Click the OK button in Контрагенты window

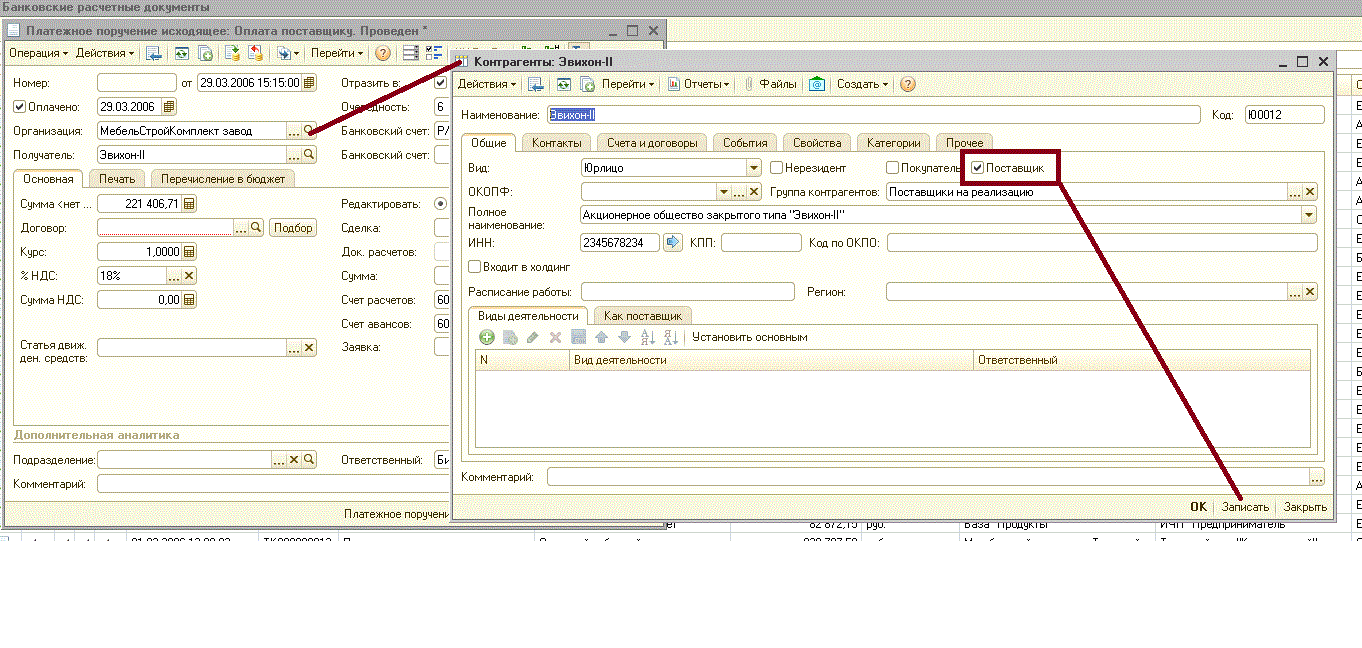click(x=1198, y=507)
